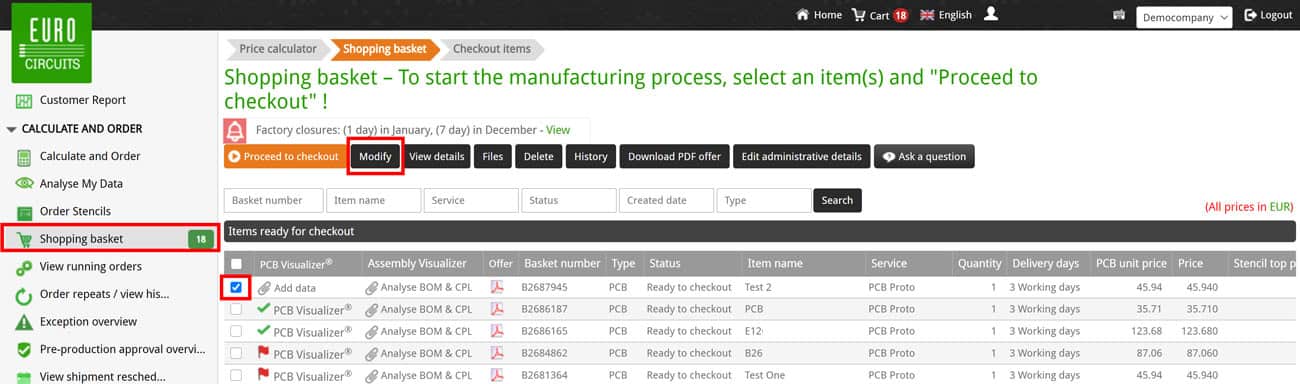Uncheck the Test 2 row checkbox
1300x384 pixels.
(236, 287)
